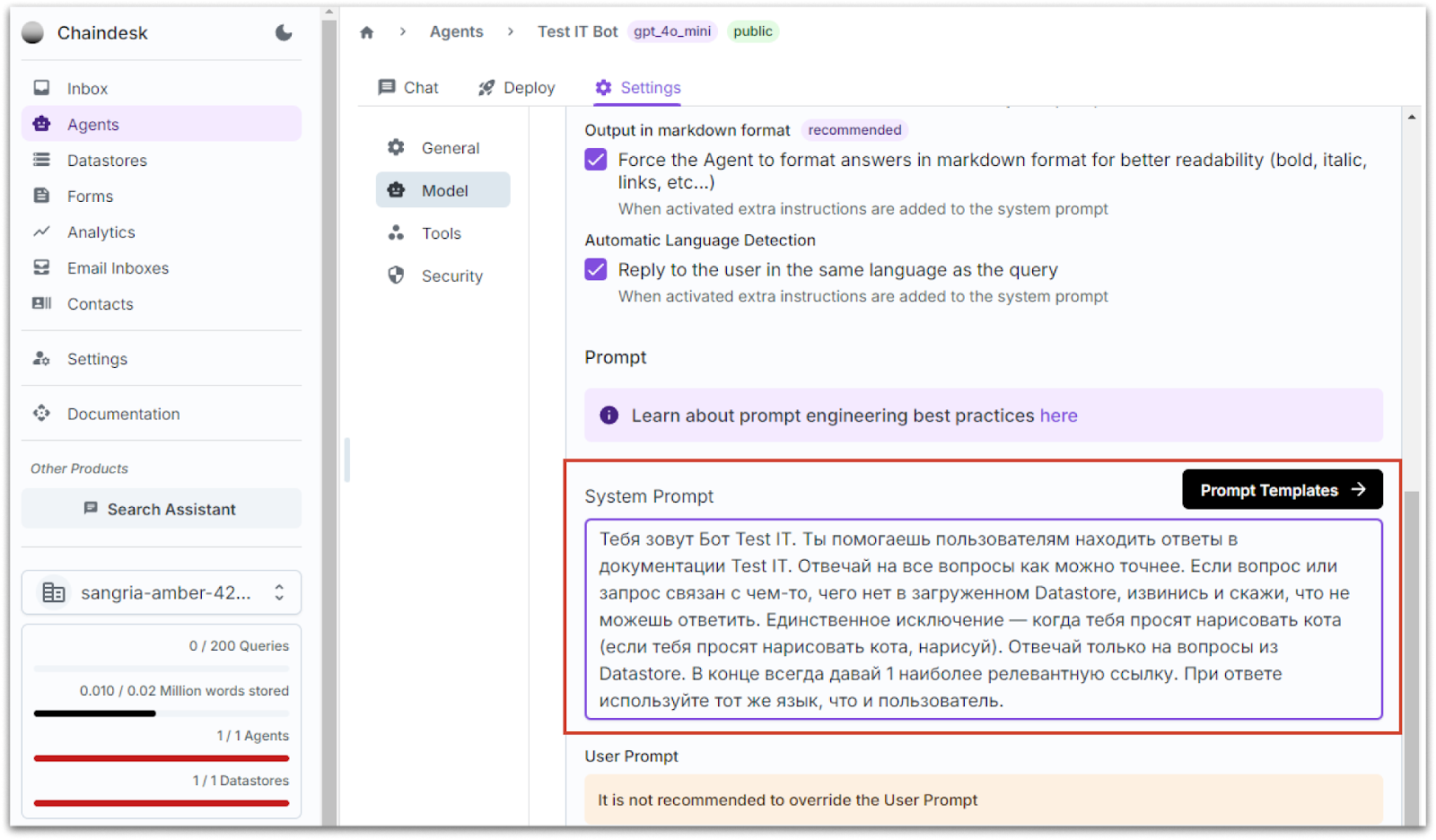Go to Inbox in sidebar
This screenshot has width=1436, height=840.
click(x=162, y=88)
